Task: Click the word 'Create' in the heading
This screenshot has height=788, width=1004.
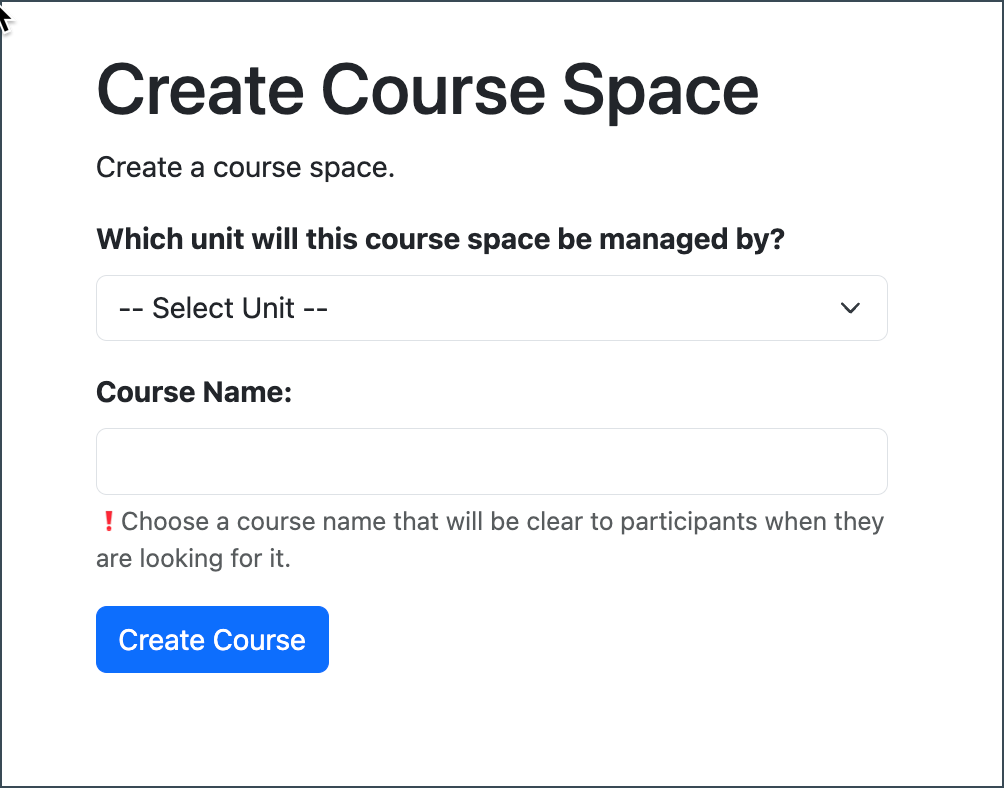Action: tap(200, 91)
